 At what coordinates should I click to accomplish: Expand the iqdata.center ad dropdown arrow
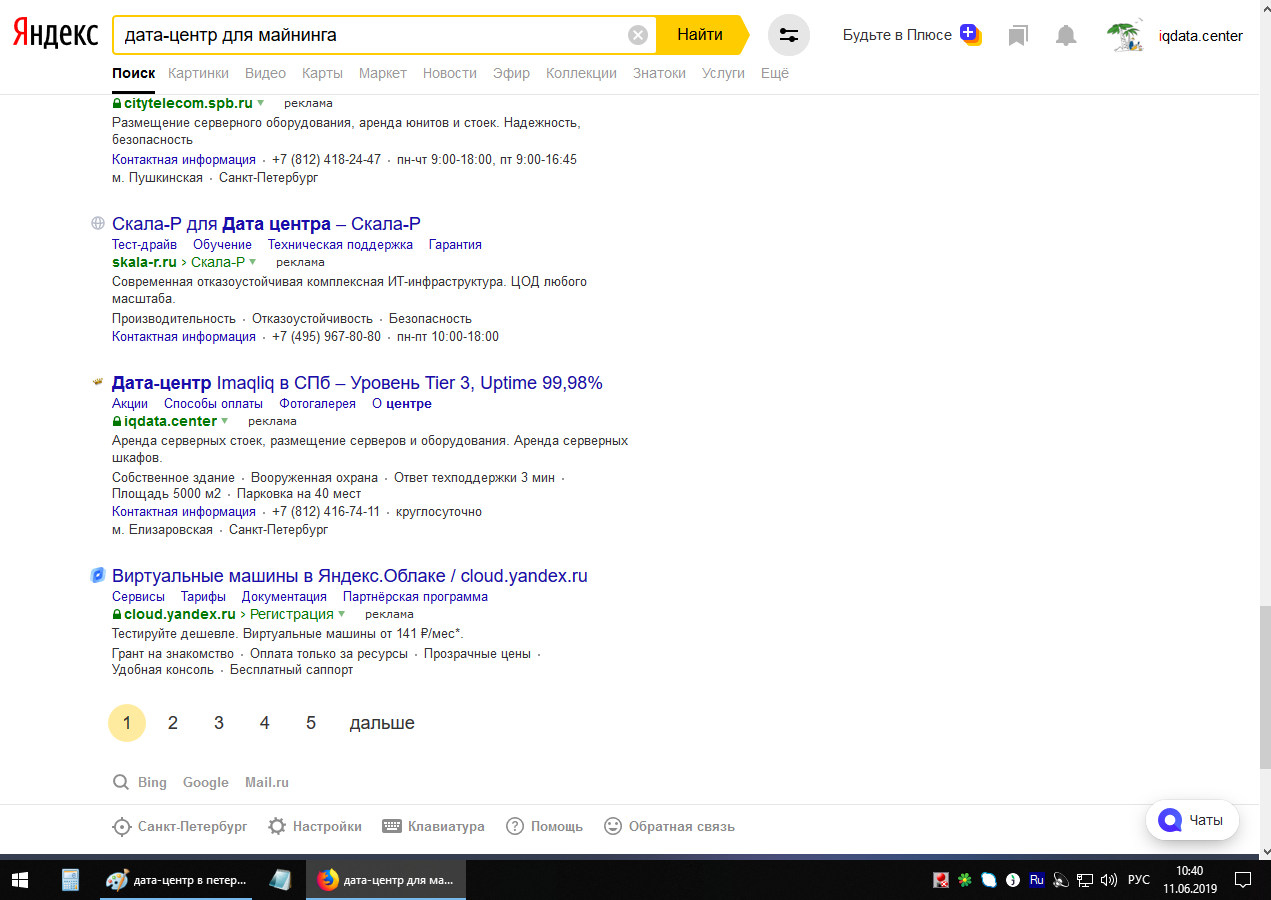[x=225, y=421]
